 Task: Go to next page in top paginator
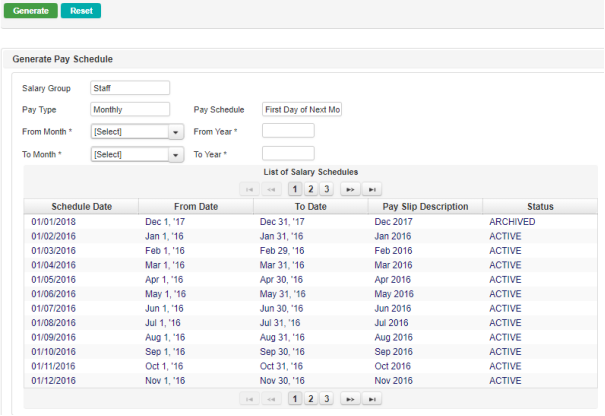click(x=349, y=188)
